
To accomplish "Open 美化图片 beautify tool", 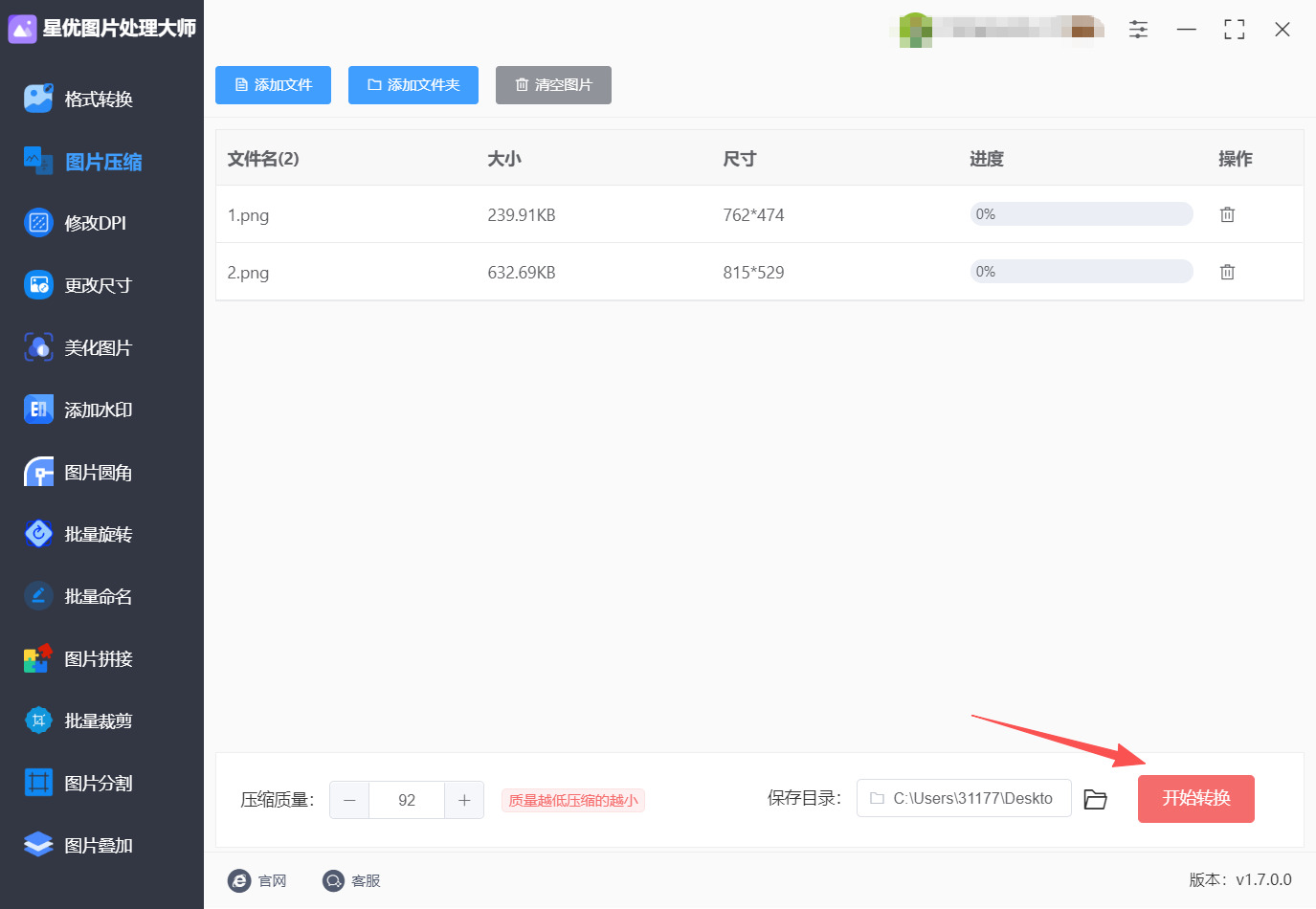I will point(78,347).
